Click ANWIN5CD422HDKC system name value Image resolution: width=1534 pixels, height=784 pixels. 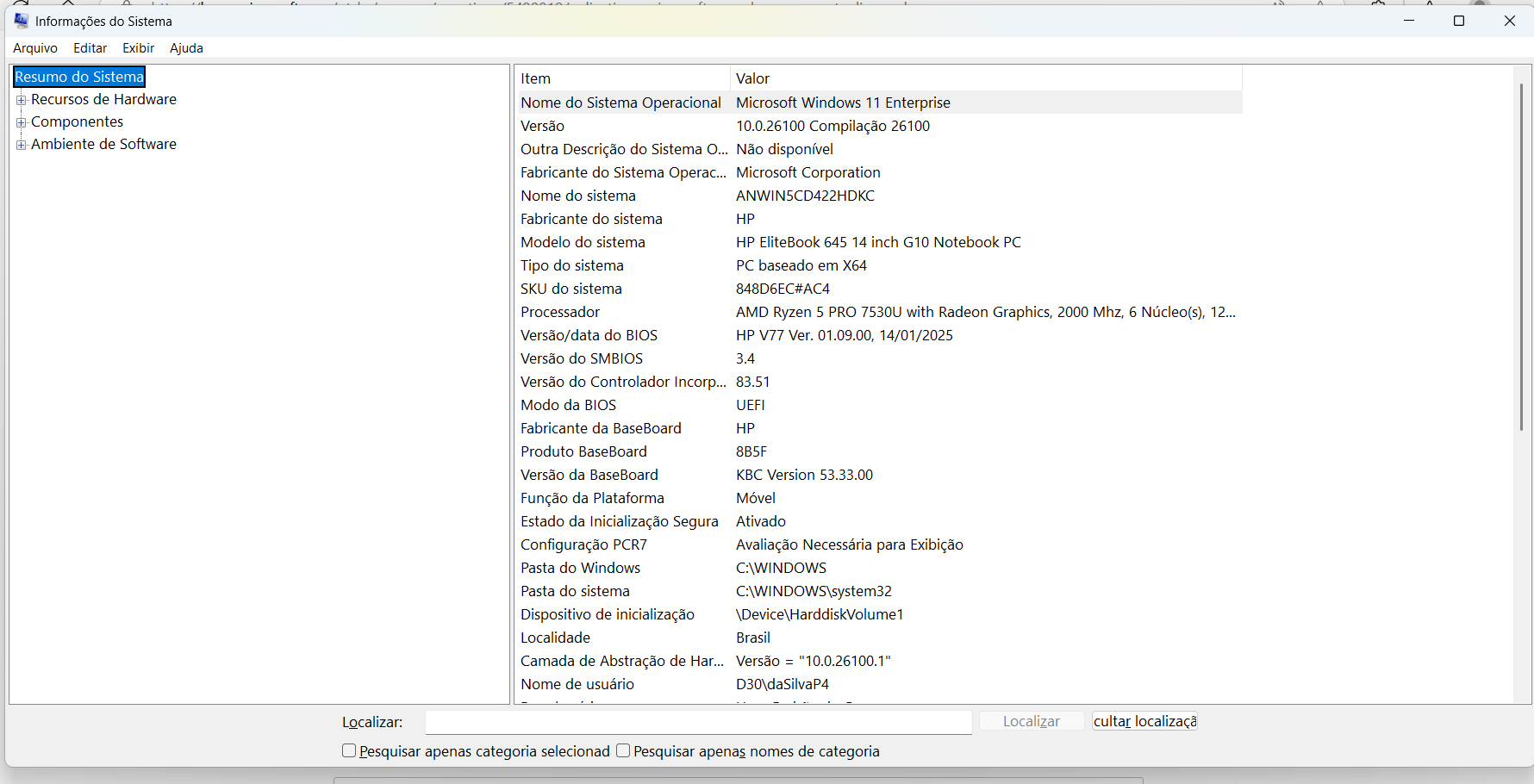805,196
